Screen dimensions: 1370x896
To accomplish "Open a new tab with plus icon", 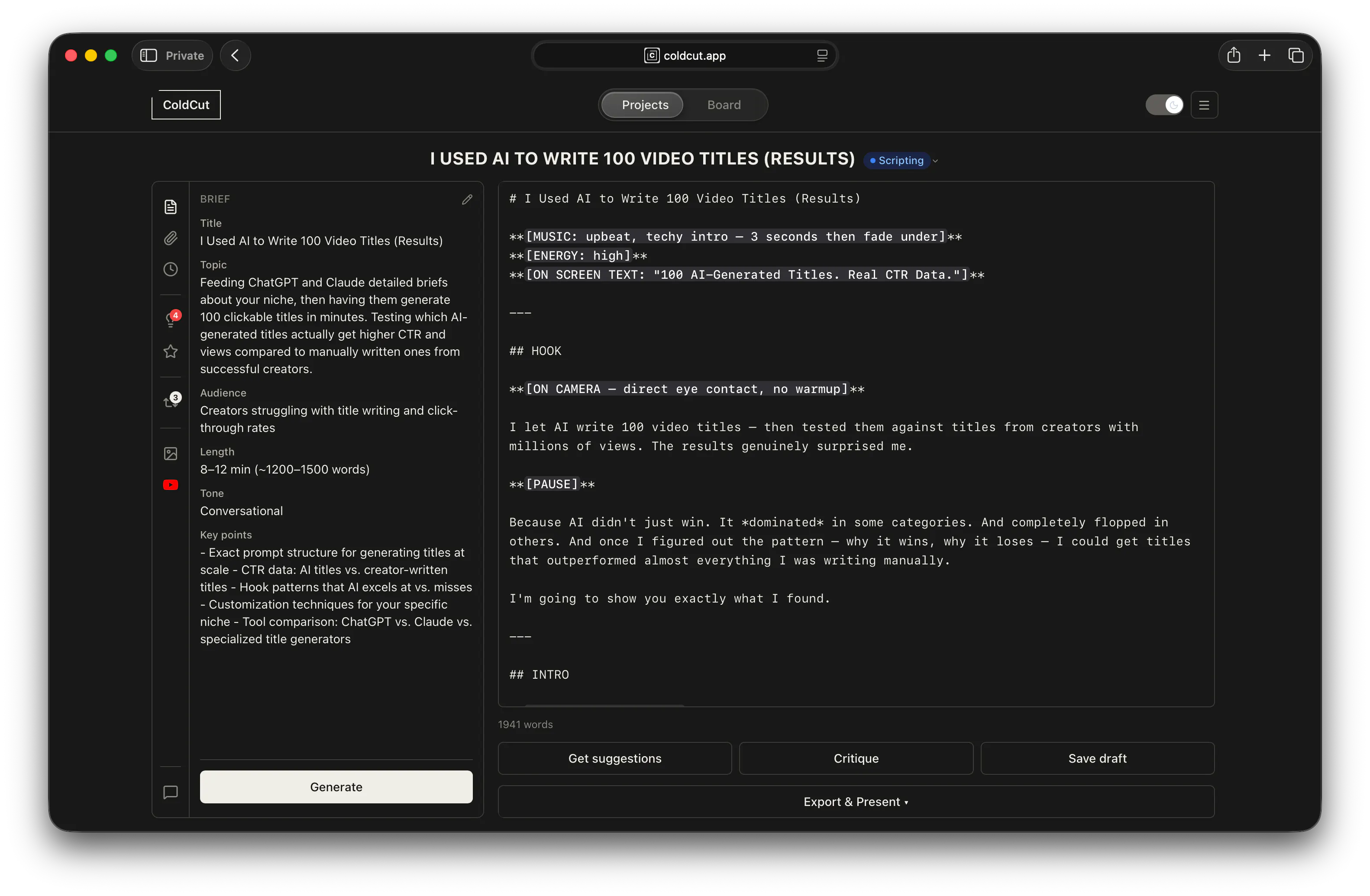I will (1264, 55).
